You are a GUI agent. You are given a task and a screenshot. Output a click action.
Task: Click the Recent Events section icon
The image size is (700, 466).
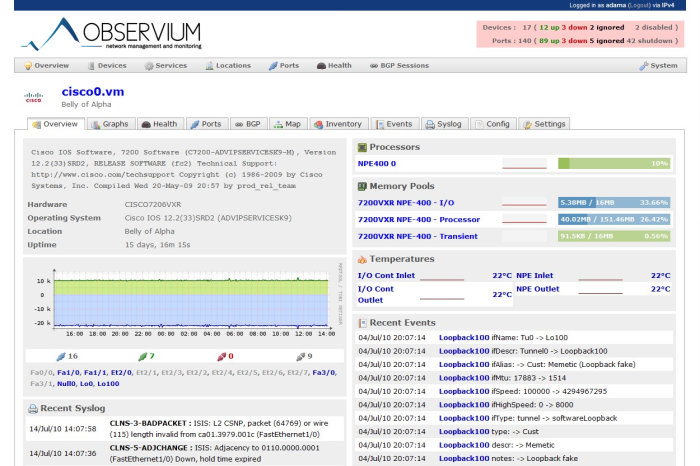point(362,323)
